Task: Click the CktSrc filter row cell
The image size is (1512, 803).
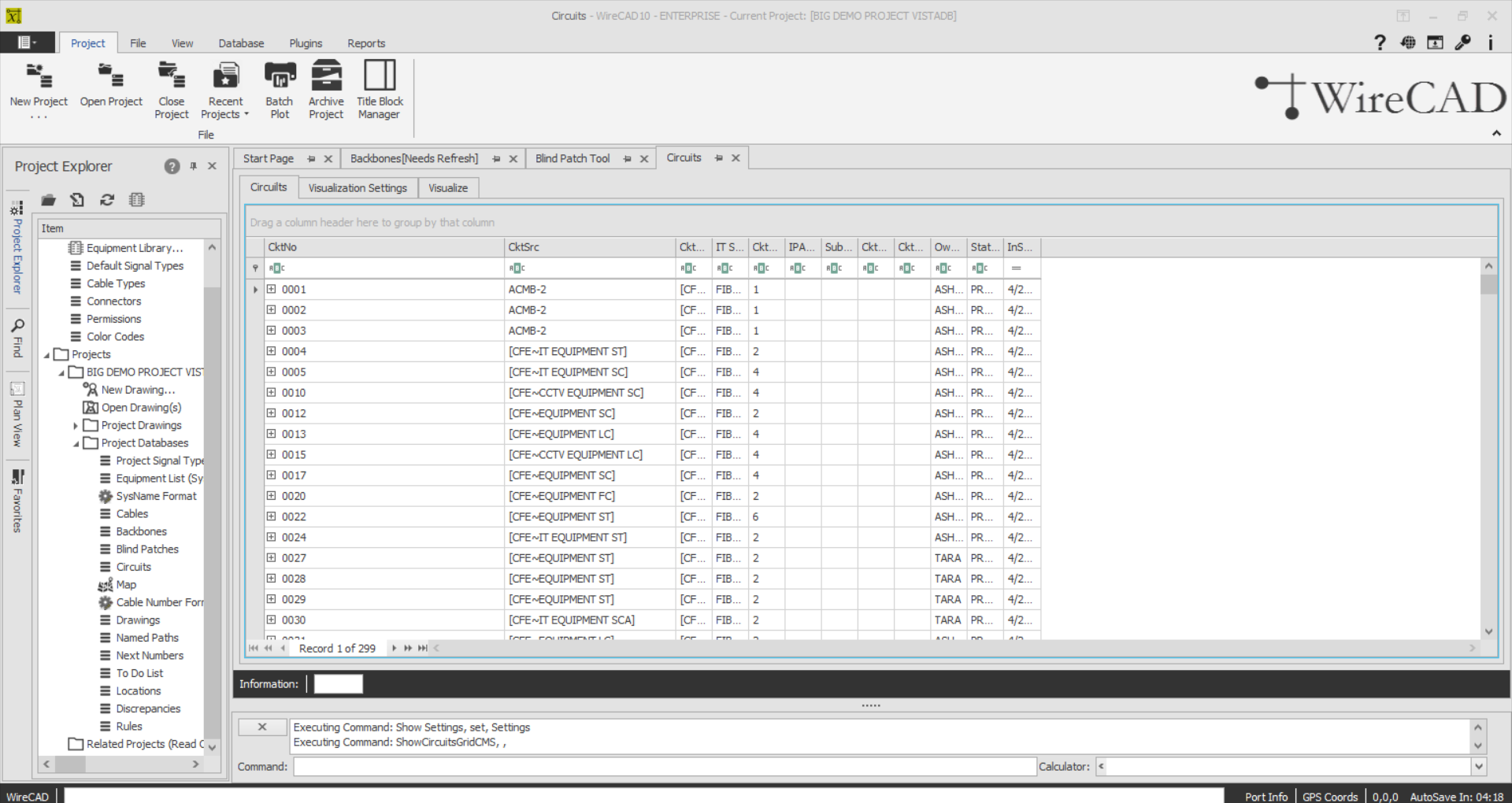Action: click(x=590, y=268)
